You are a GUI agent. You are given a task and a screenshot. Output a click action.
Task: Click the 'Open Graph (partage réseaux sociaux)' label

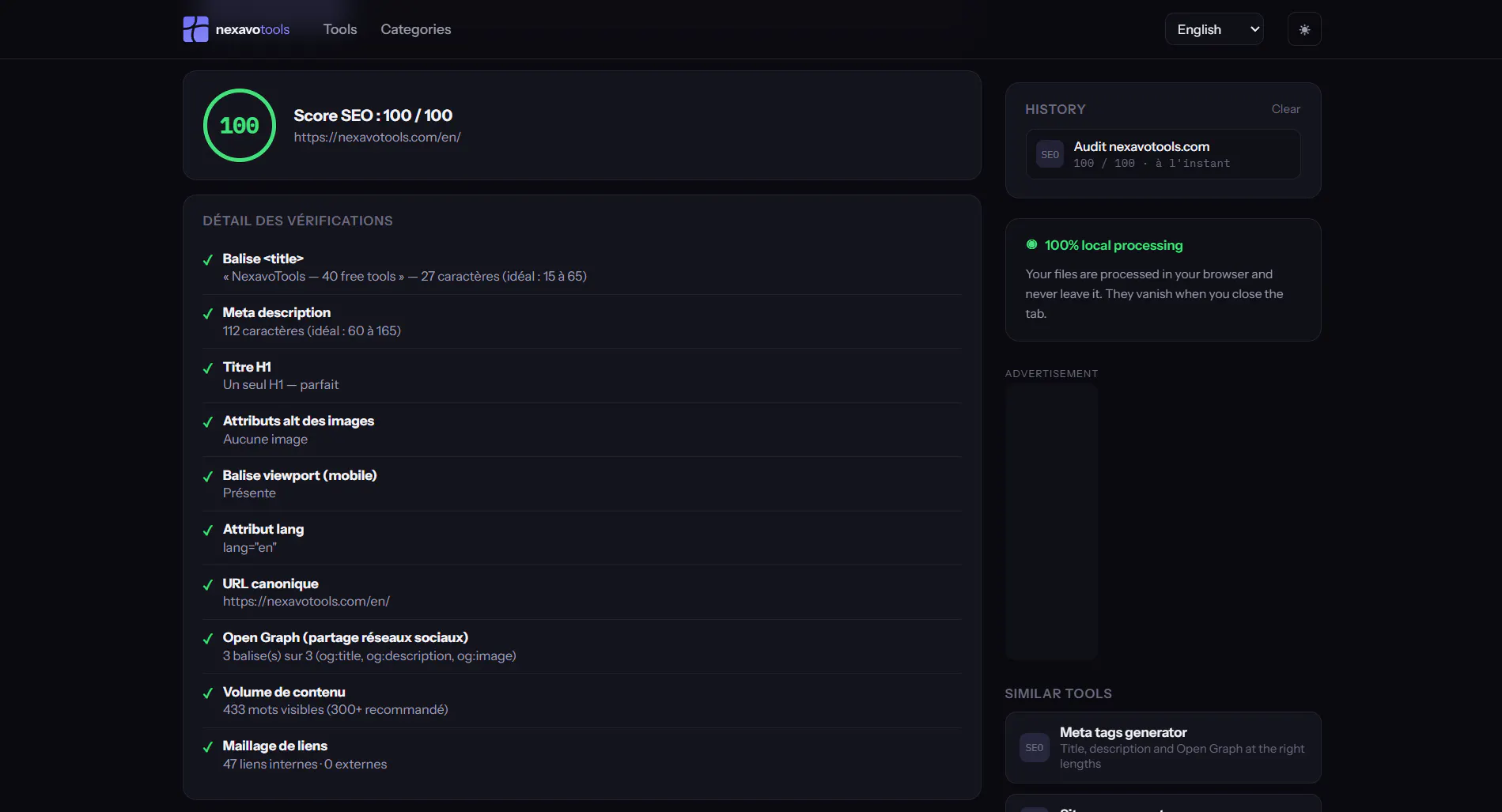(x=346, y=637)
